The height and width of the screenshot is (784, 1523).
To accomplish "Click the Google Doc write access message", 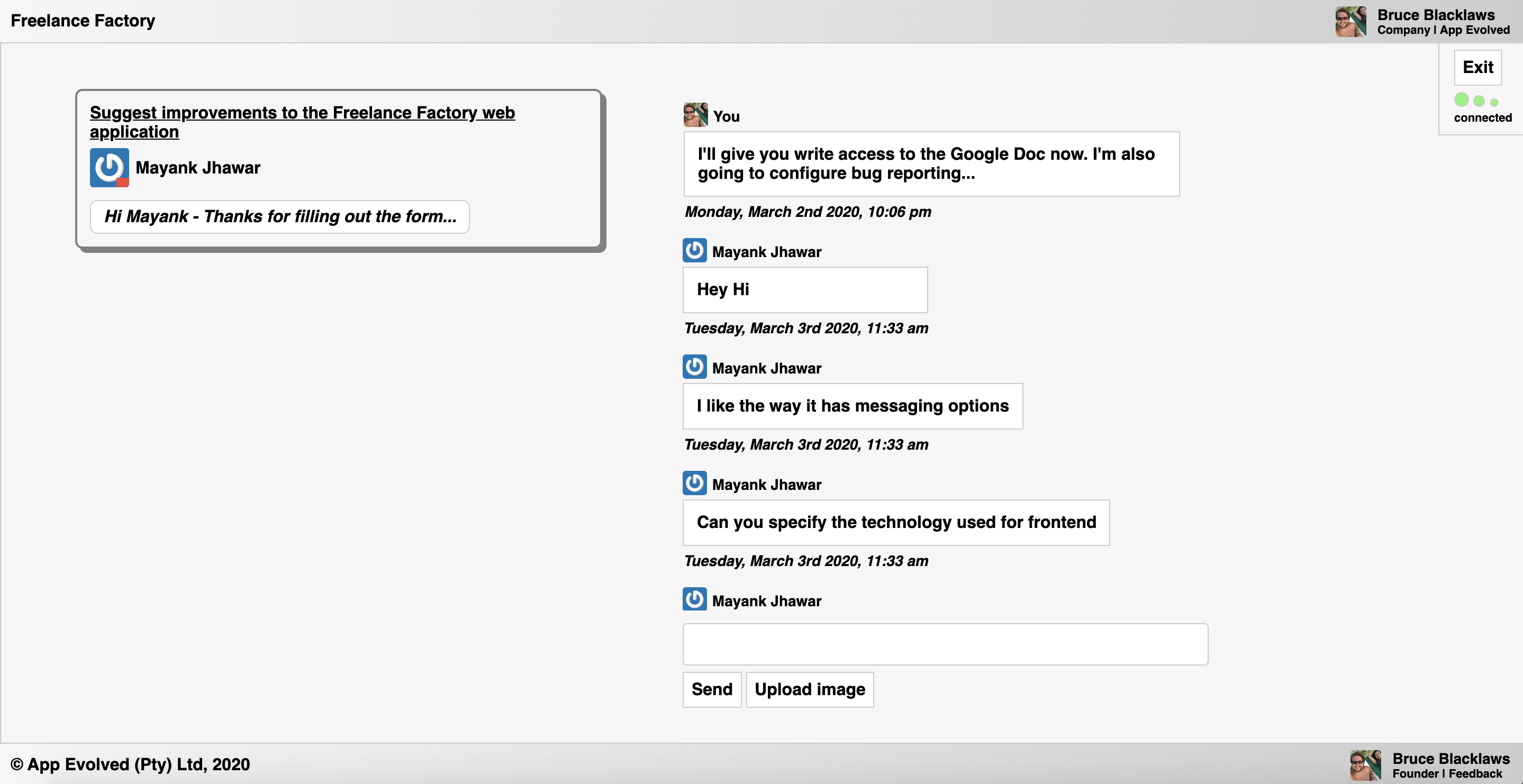I will [x=931, y=164].
